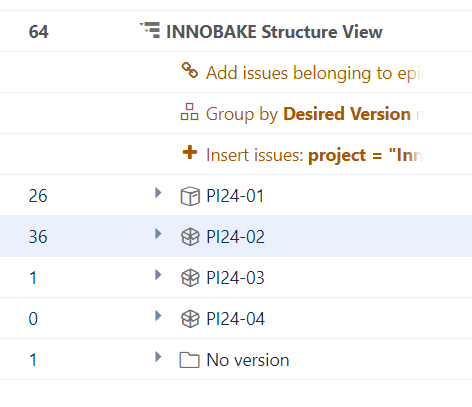
Task: Open the Group by Desired Version generator
Action: click(315, 114)
